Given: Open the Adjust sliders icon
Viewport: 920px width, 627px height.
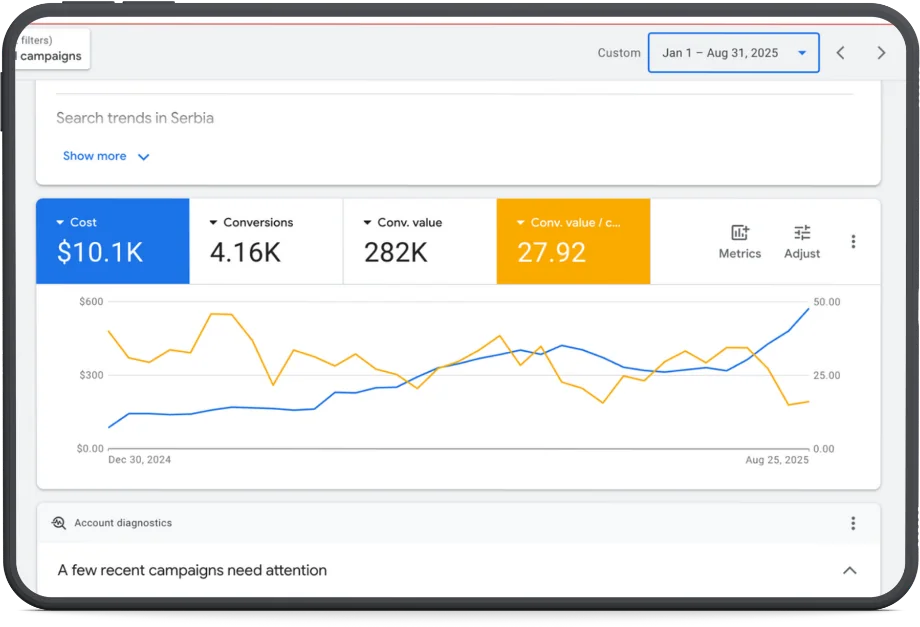Looking at the screenshot, I should (x=802, y=233).
